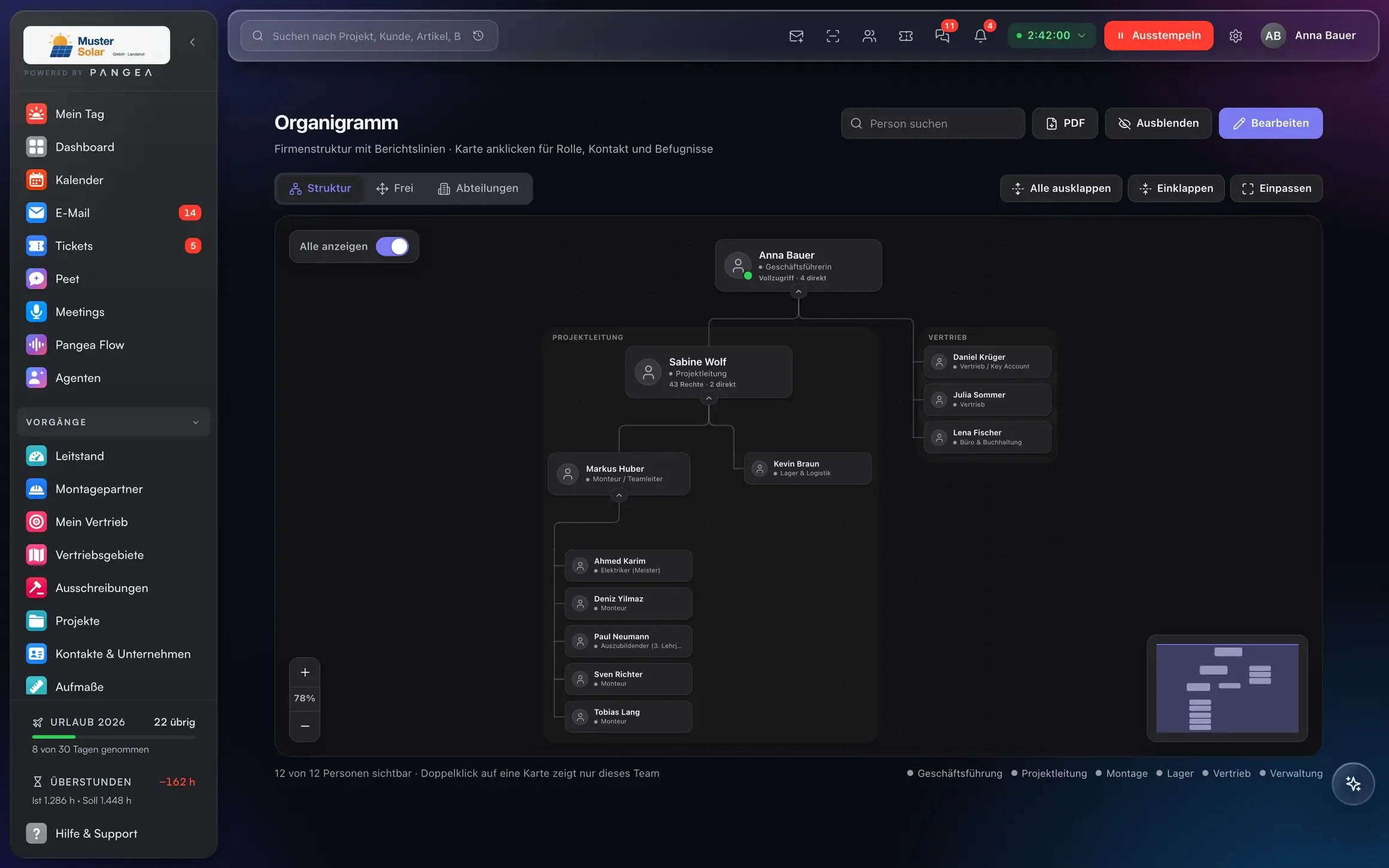Collapse the Vorgänge section
This screenshot has height=868, width=1389.
click(114, 422)
